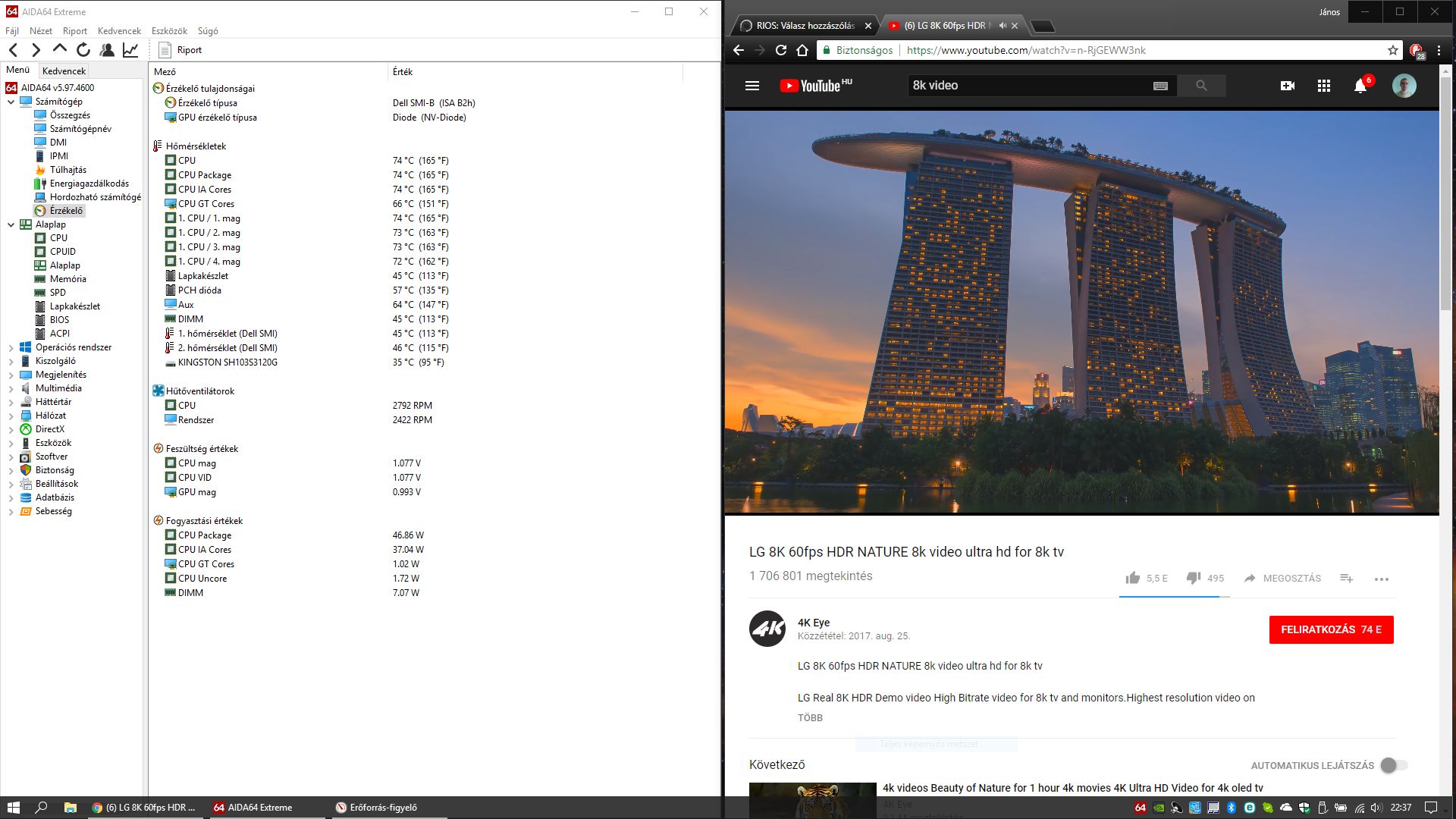
Task: Select Összegzés tree item
Action: 70,115
